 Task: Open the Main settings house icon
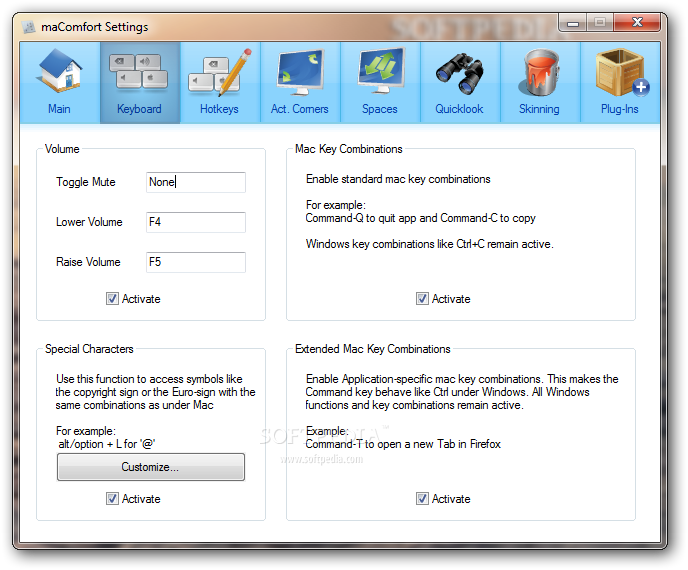(x=60, y=71)
